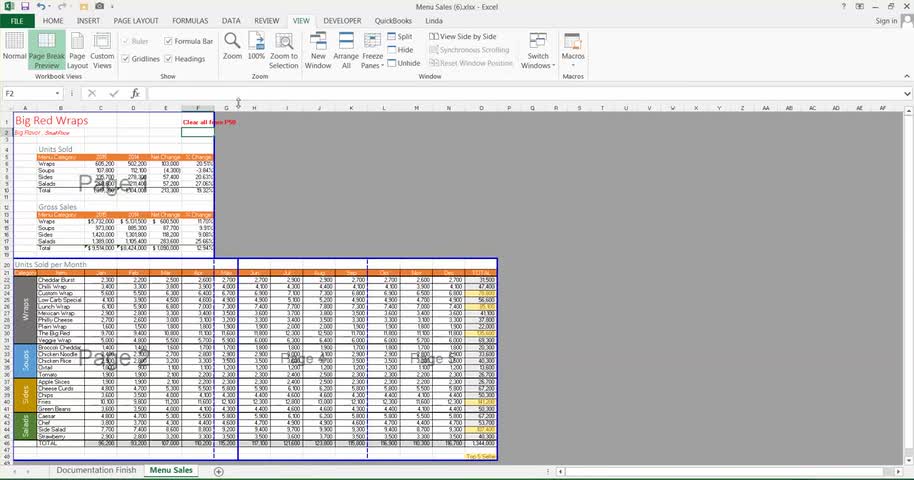
Task: Open Switch Windows dropdown
Action: [x=538, y=50]
